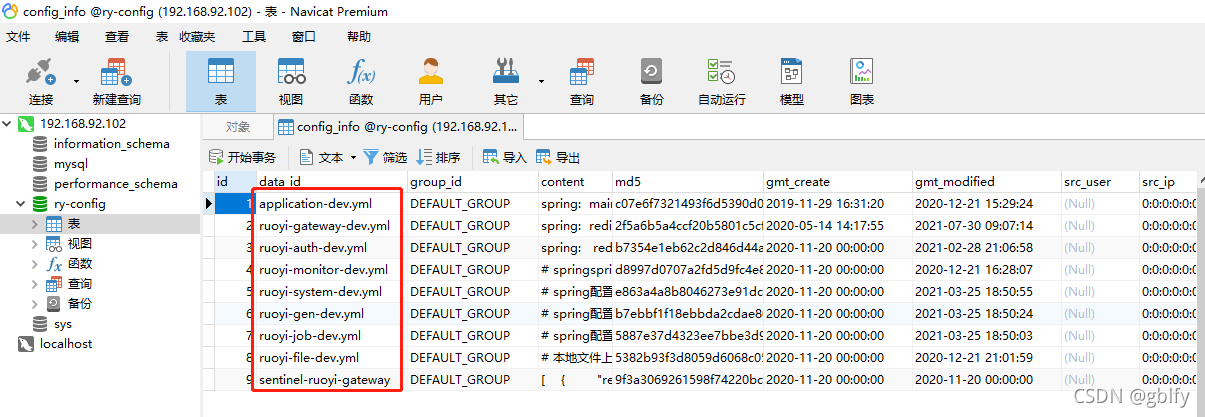Open the 新建查询 (New Query) tool
Screen dimensions: 1205x417
pyautogui.click(x=116, y=81)
